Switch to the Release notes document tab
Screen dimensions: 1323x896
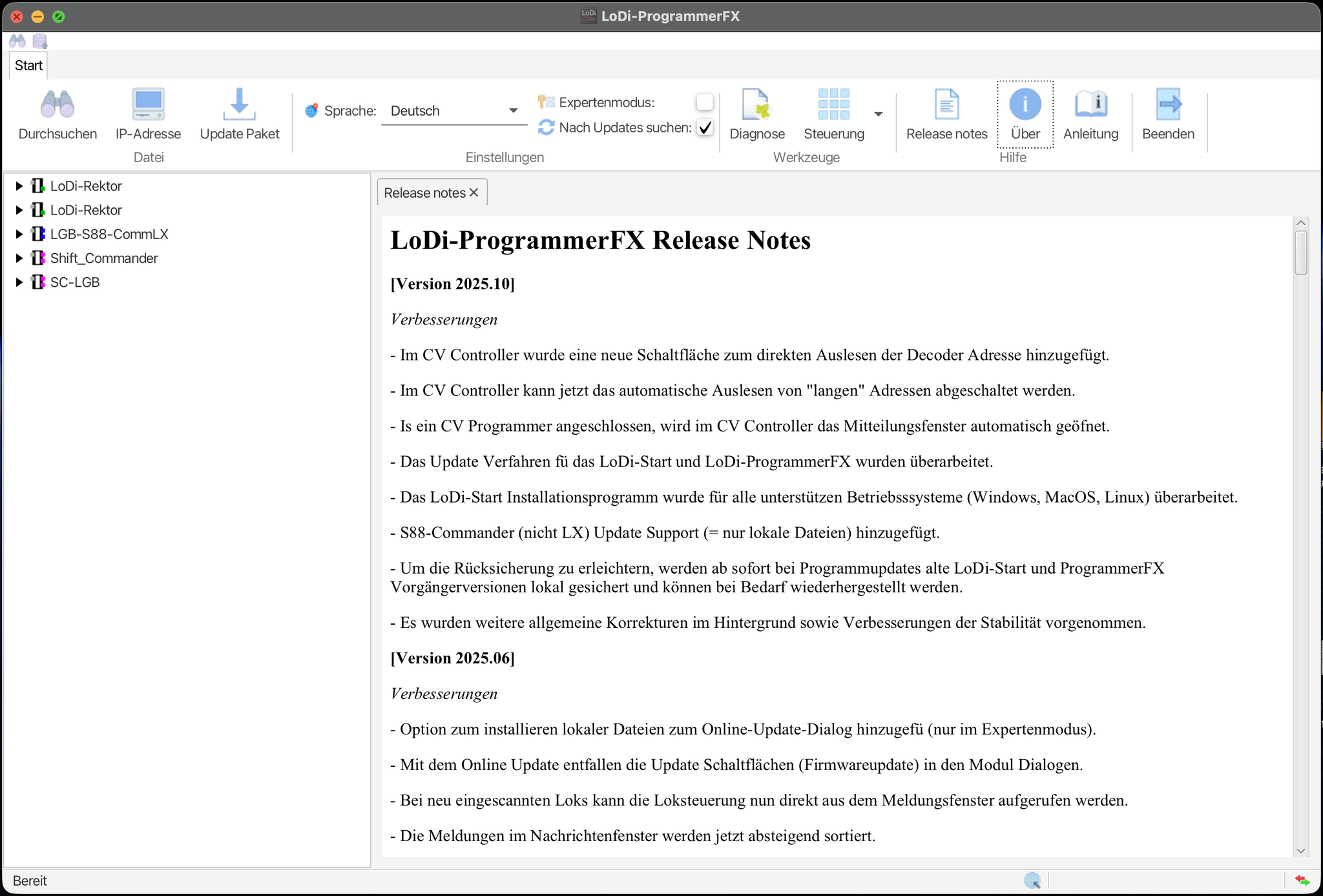pyautogui.click(x=424, y=193)
